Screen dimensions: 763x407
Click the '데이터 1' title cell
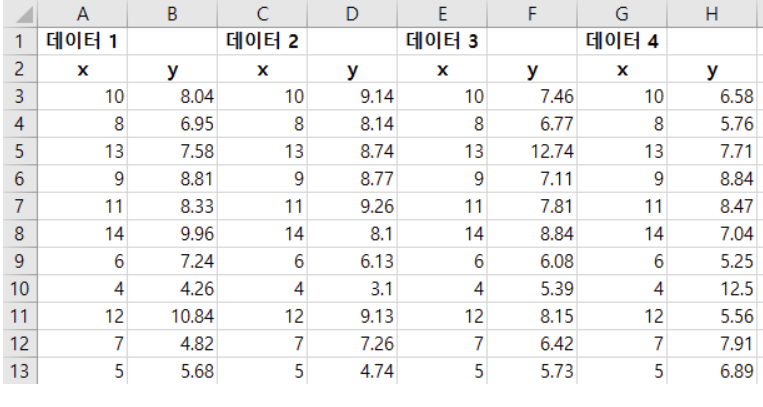click(82, 41)
